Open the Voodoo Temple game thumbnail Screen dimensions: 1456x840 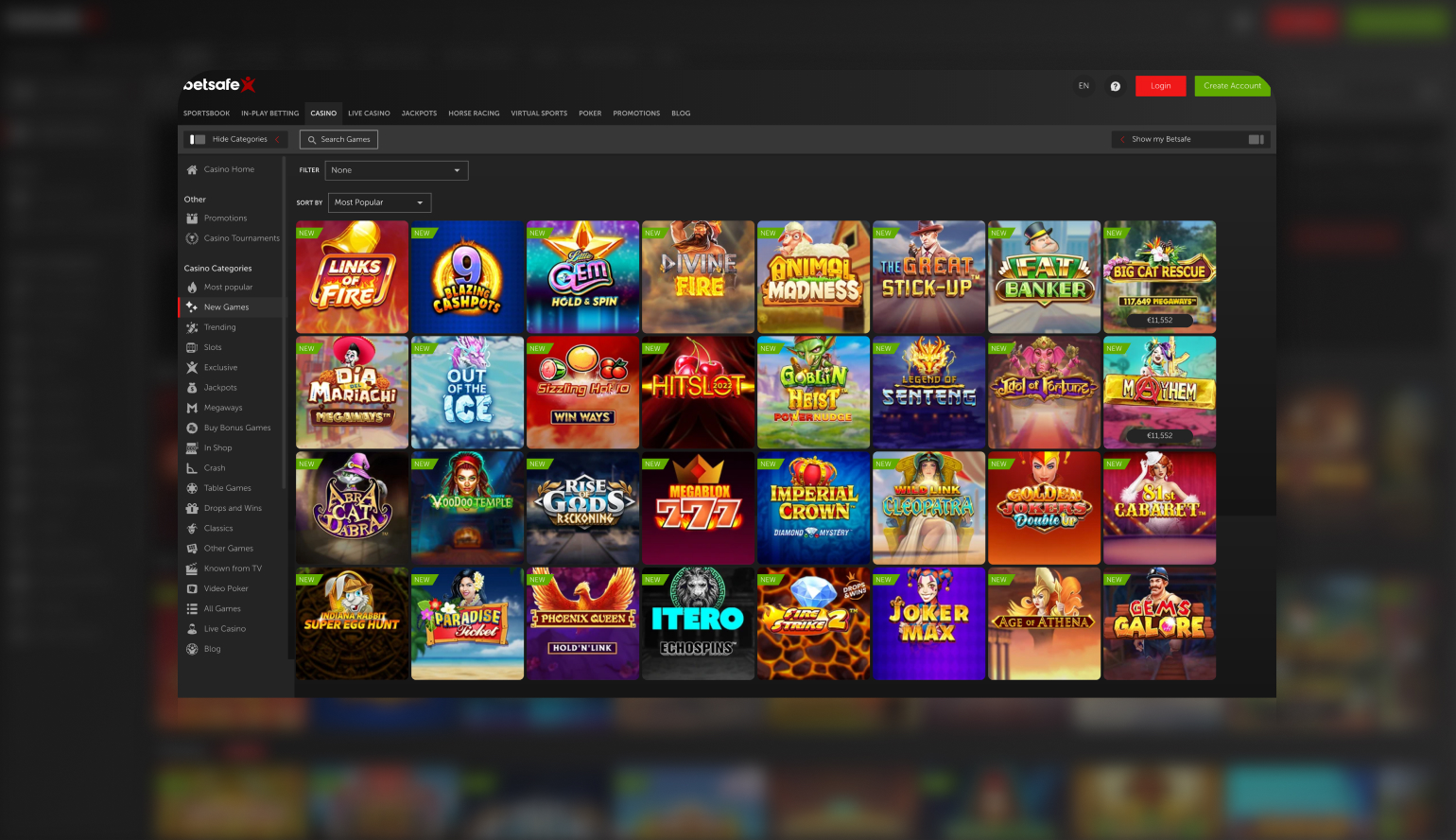coord(467,508)
